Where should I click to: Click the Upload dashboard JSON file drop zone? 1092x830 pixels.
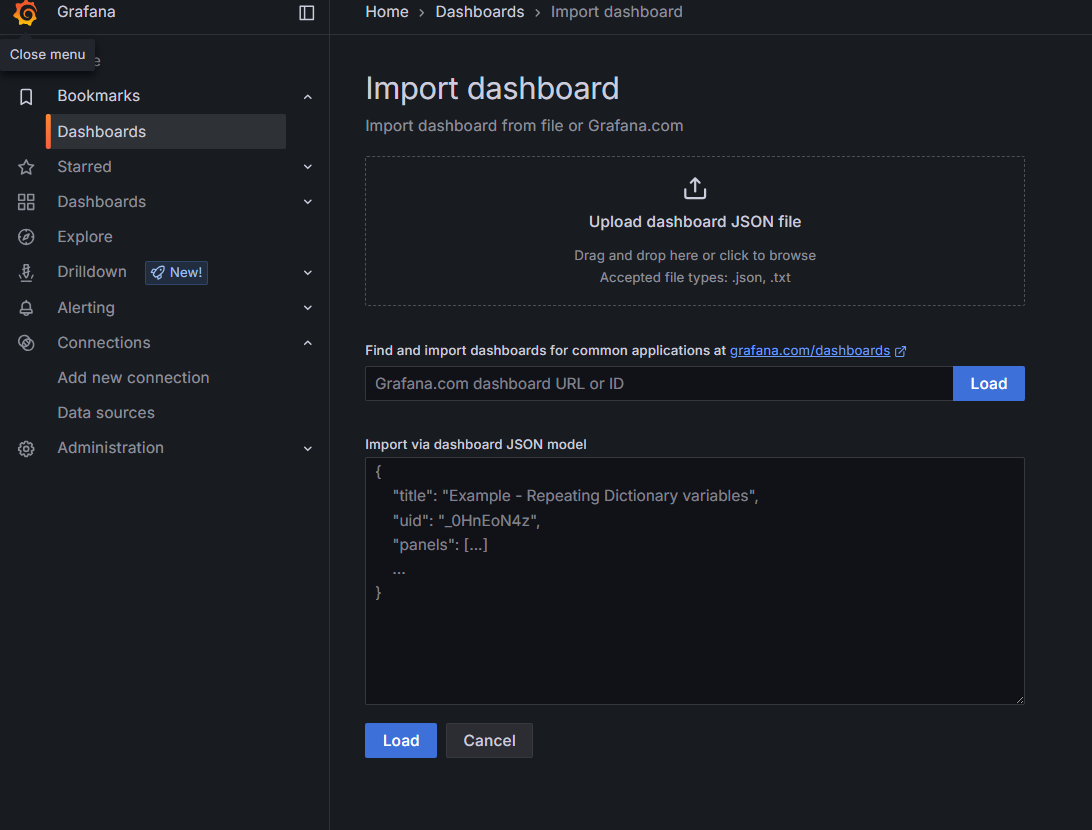[694, 231]
